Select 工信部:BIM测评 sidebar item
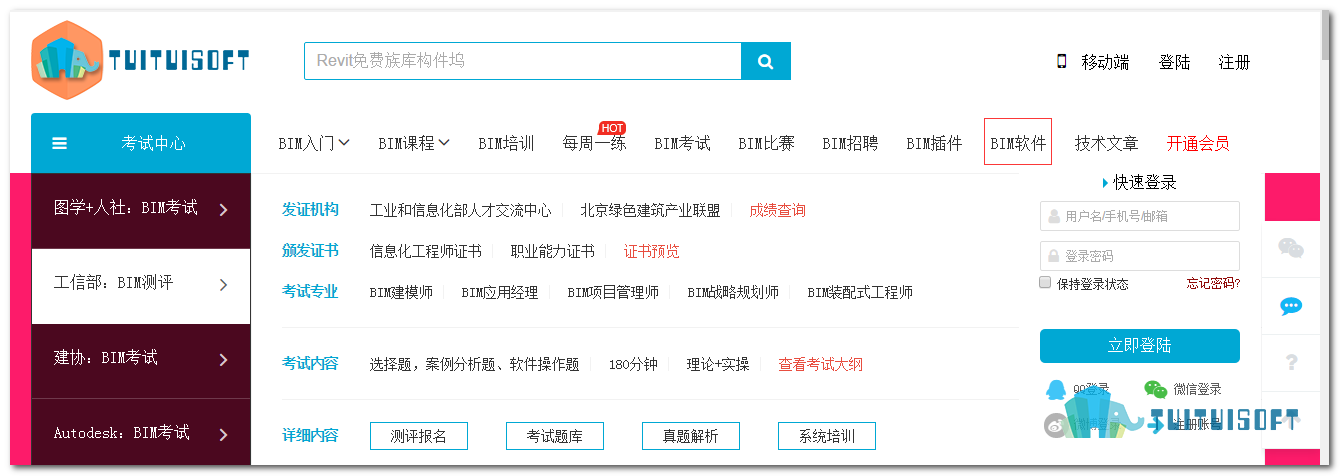1340x476 pixels. [x=141, y=285]
